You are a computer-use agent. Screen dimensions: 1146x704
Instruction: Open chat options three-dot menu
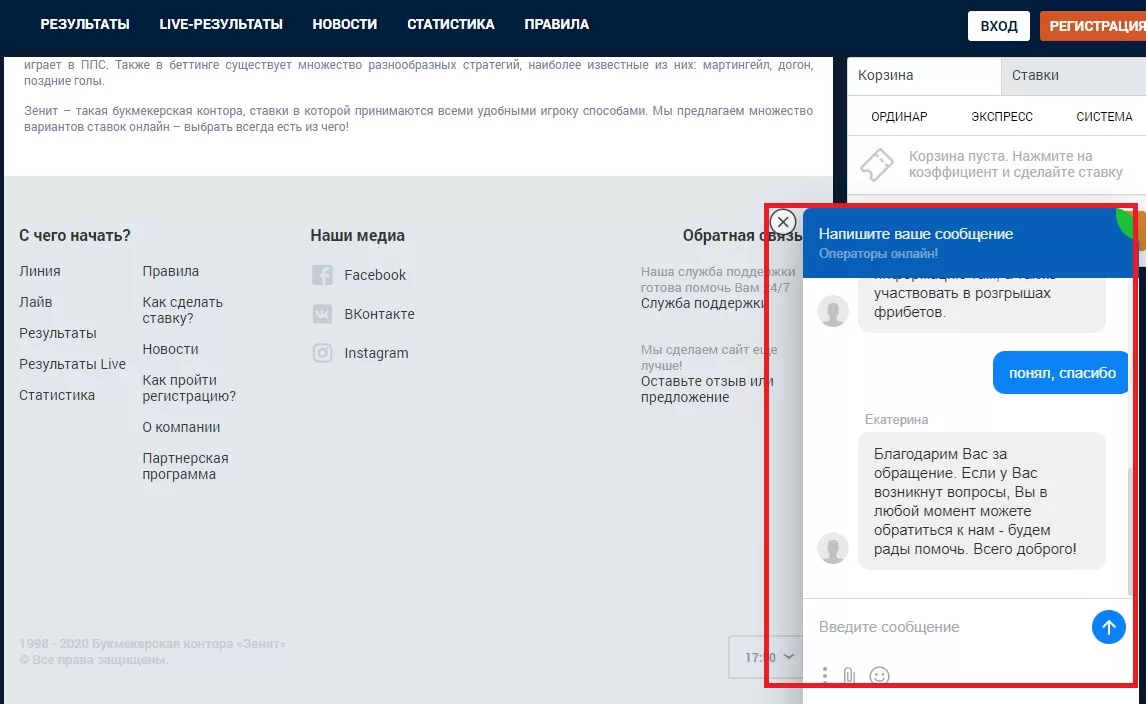824,675
